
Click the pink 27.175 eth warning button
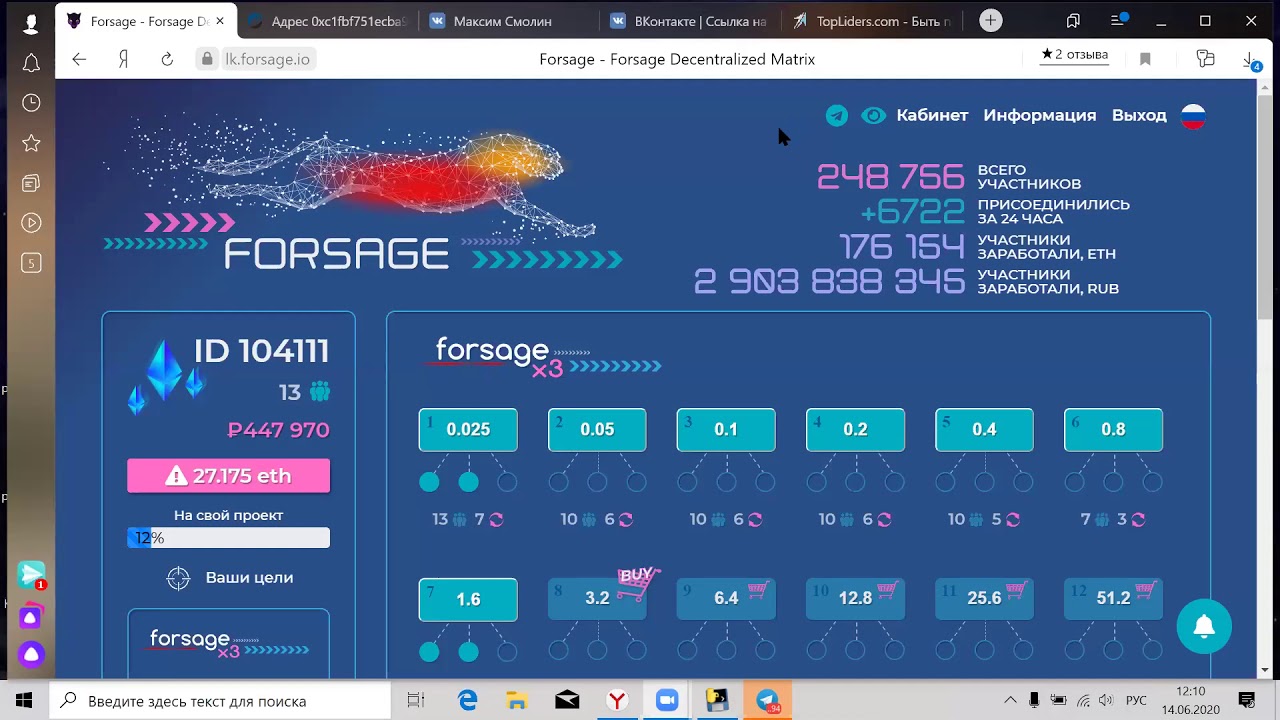(228, 476)
